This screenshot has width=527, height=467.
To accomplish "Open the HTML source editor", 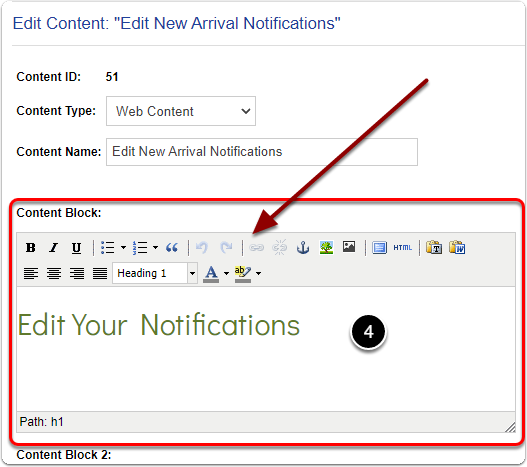I will tap(402, 248).
